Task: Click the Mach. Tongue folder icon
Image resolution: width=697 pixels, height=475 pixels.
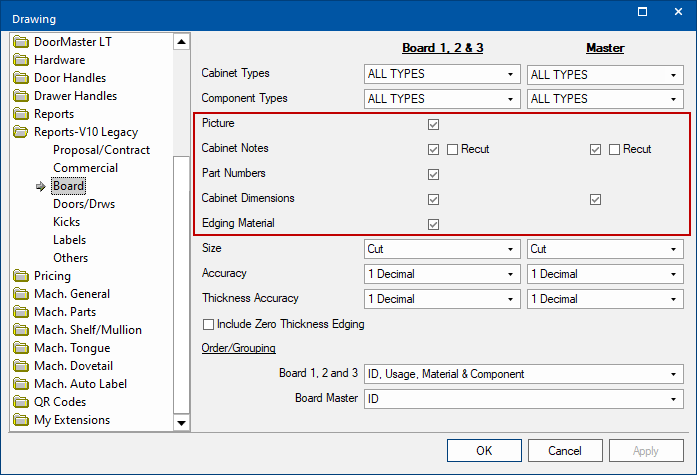Action: click(x=20, y=348)
